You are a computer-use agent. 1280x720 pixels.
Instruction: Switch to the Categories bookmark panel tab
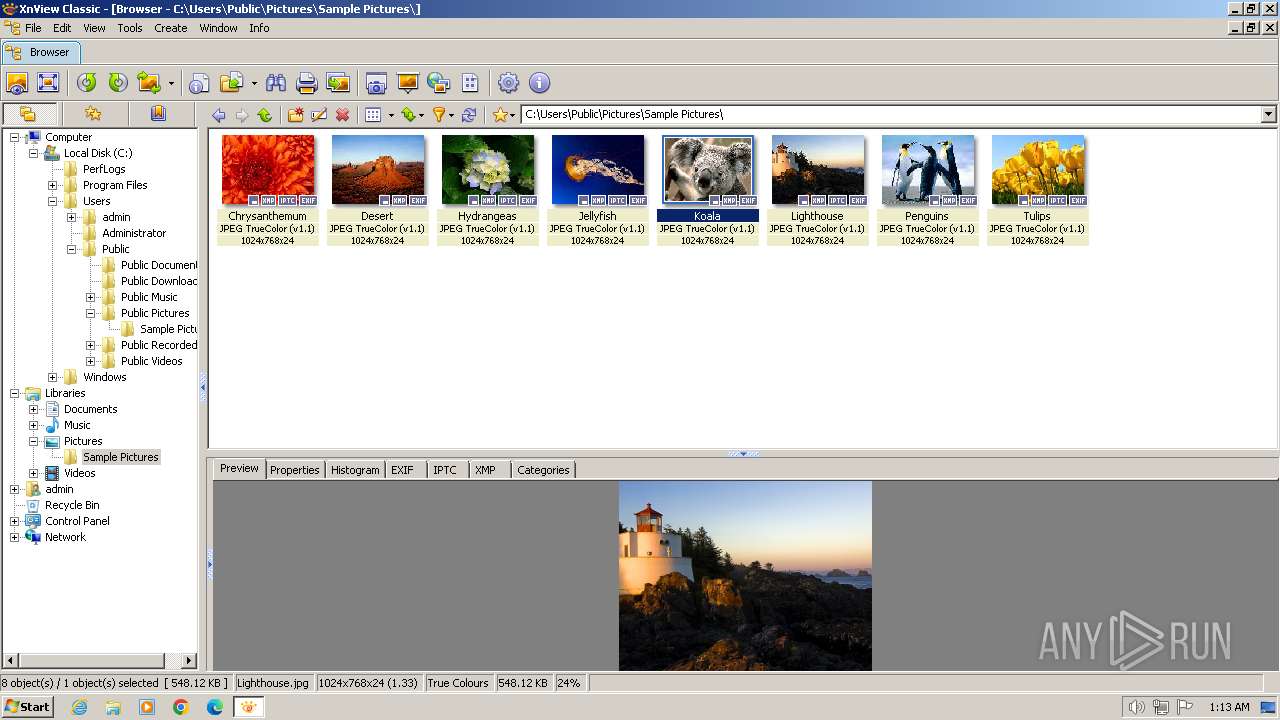(x=158, y=114)
